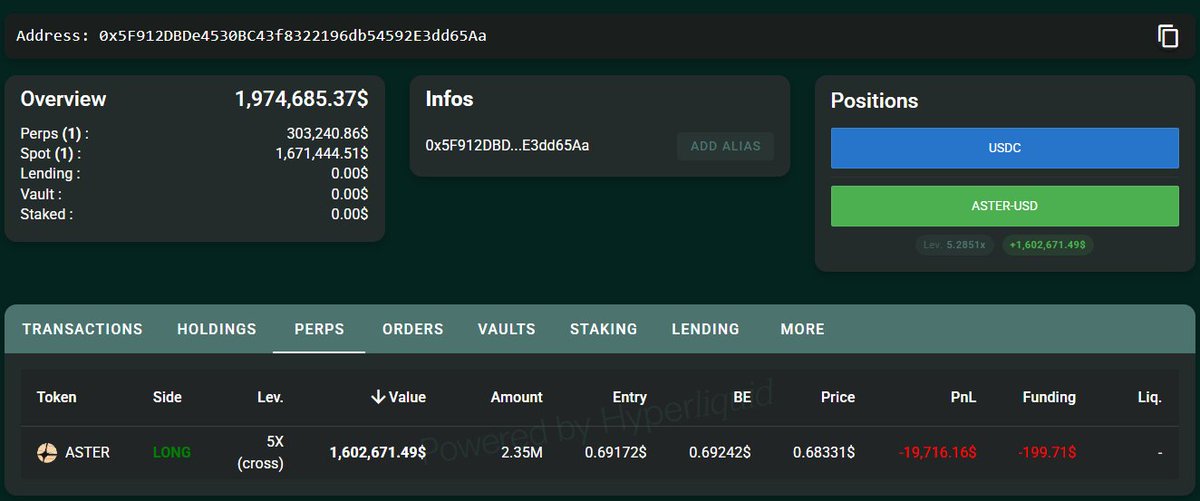Sort by Value using the down arrow
Viewport: 1200px width, 501px height.
tap(378, 397)
